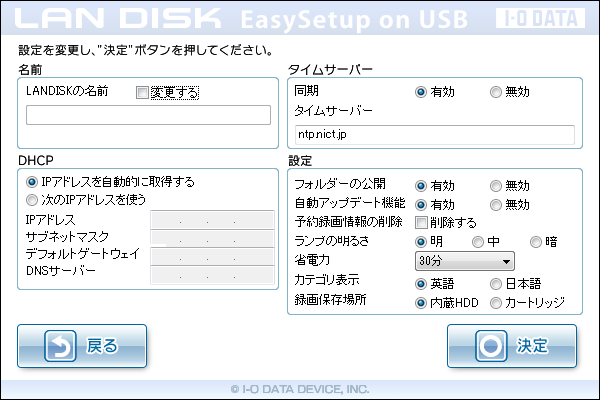Image resolution: width=600 pixels, height=400 pixels.
Task: Enable the LANDISK名前 変更する checkbox
Action: (x=142, y=93)
